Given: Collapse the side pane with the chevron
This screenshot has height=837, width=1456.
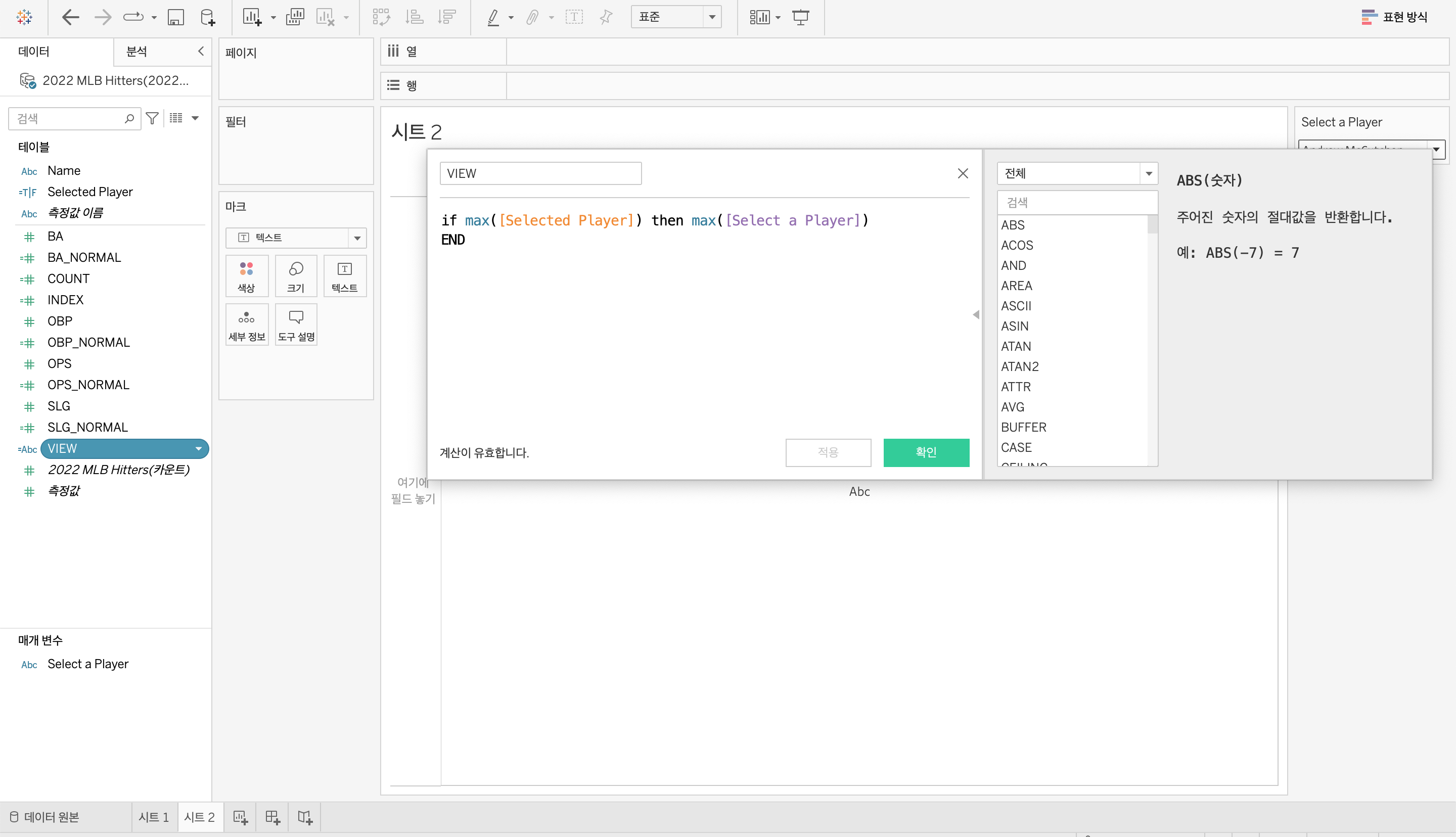Looking at the screenshot, I should pos(201,51).
